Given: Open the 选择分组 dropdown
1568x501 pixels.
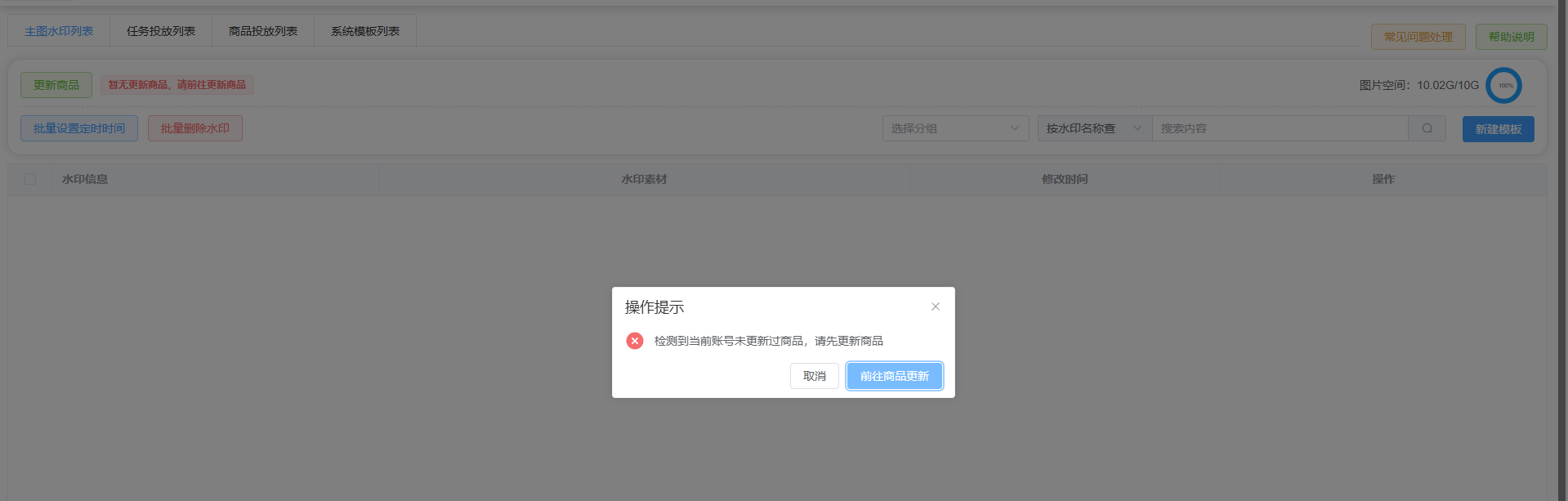Looking at the screenshot, I should coord(954,128).
